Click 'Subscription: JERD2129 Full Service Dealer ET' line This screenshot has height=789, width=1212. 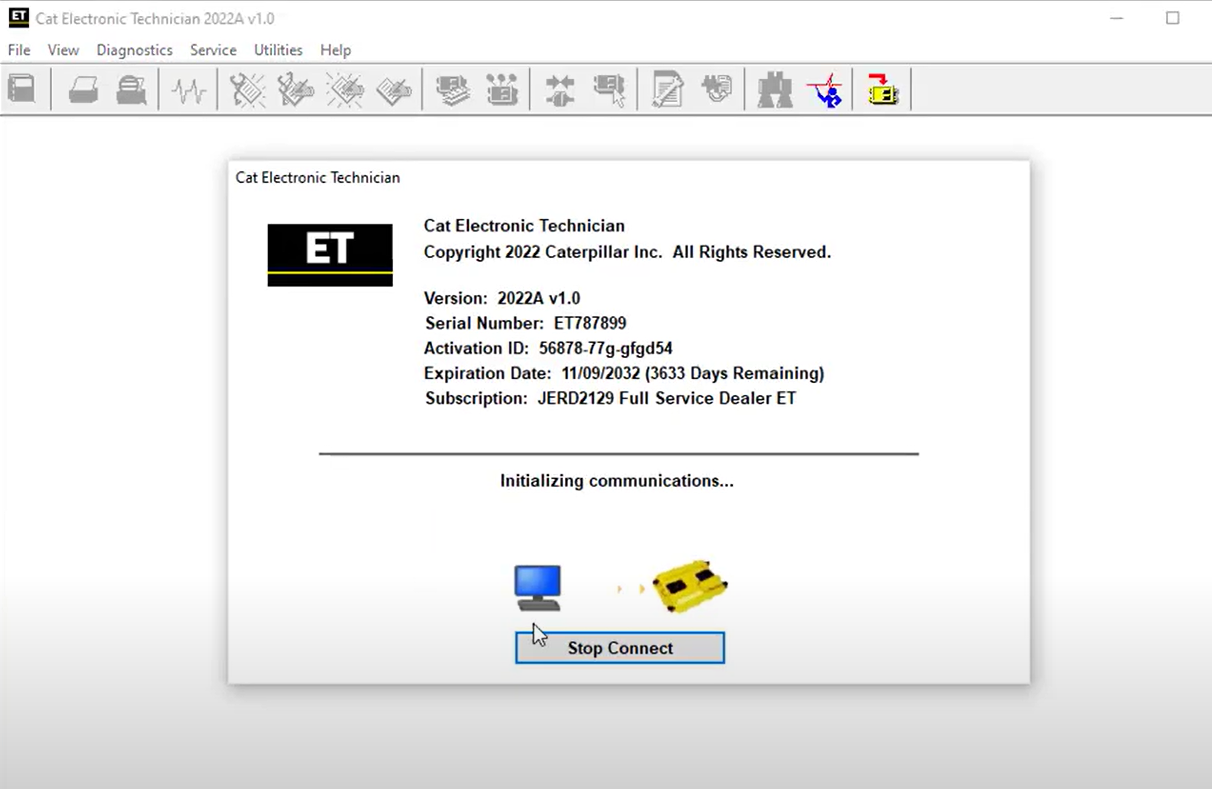pos(610,398)
